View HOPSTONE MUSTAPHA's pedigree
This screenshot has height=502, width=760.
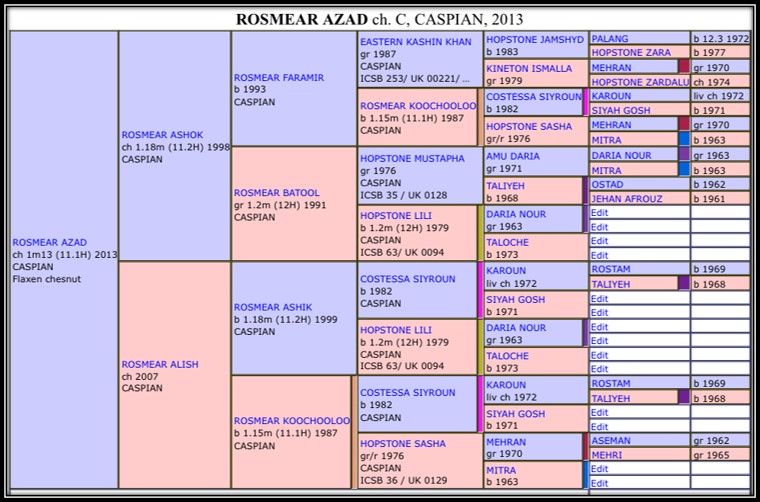[x=412, y=158]
